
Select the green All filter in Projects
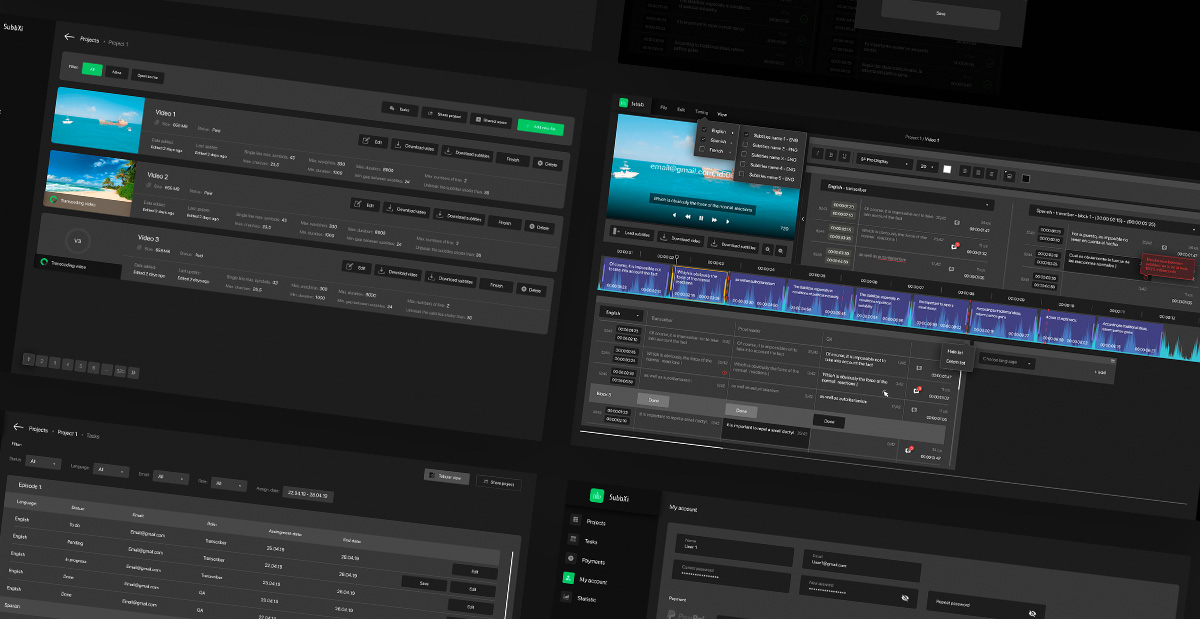click(91, 70)
